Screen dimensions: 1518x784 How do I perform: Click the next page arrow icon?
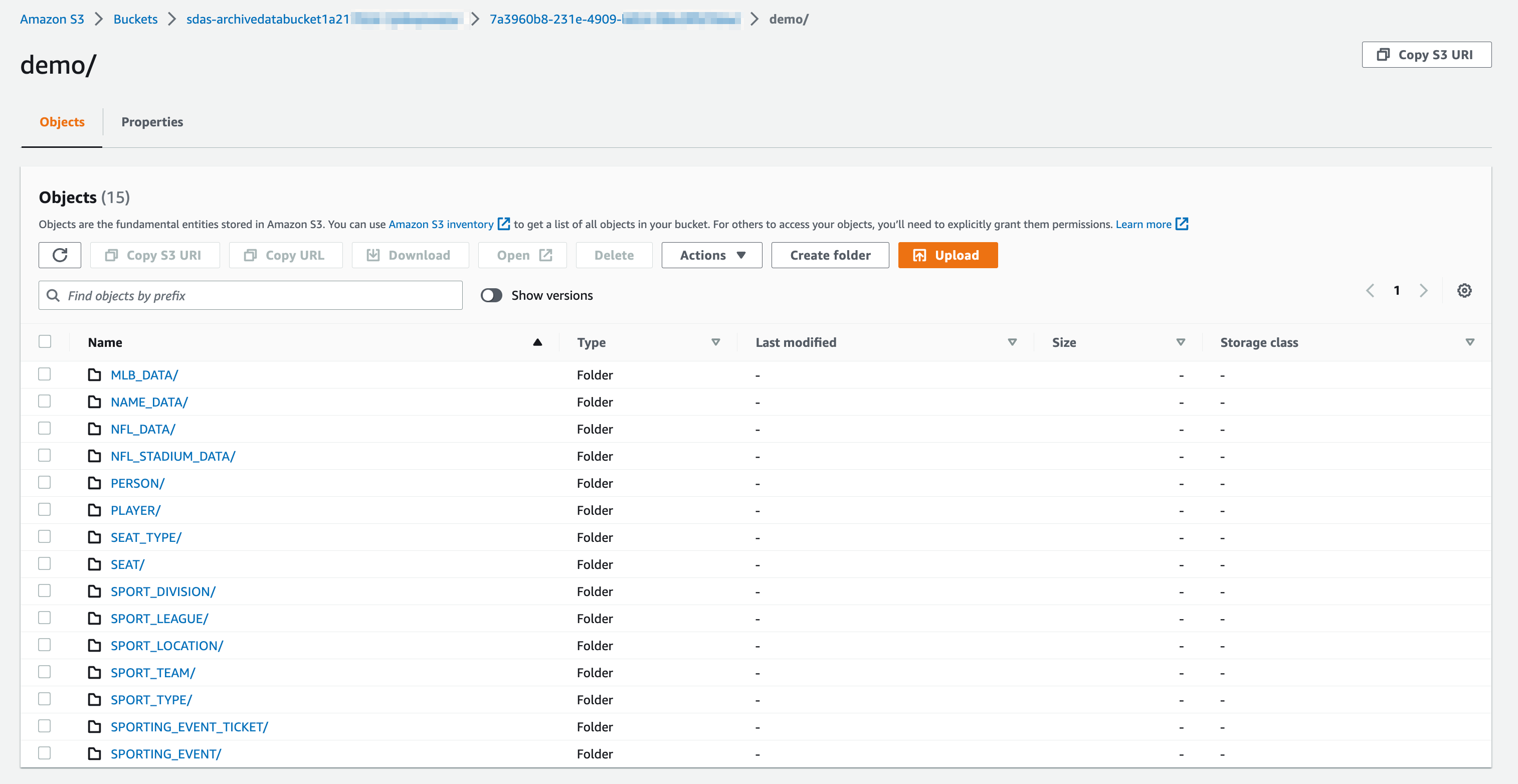1424,290
